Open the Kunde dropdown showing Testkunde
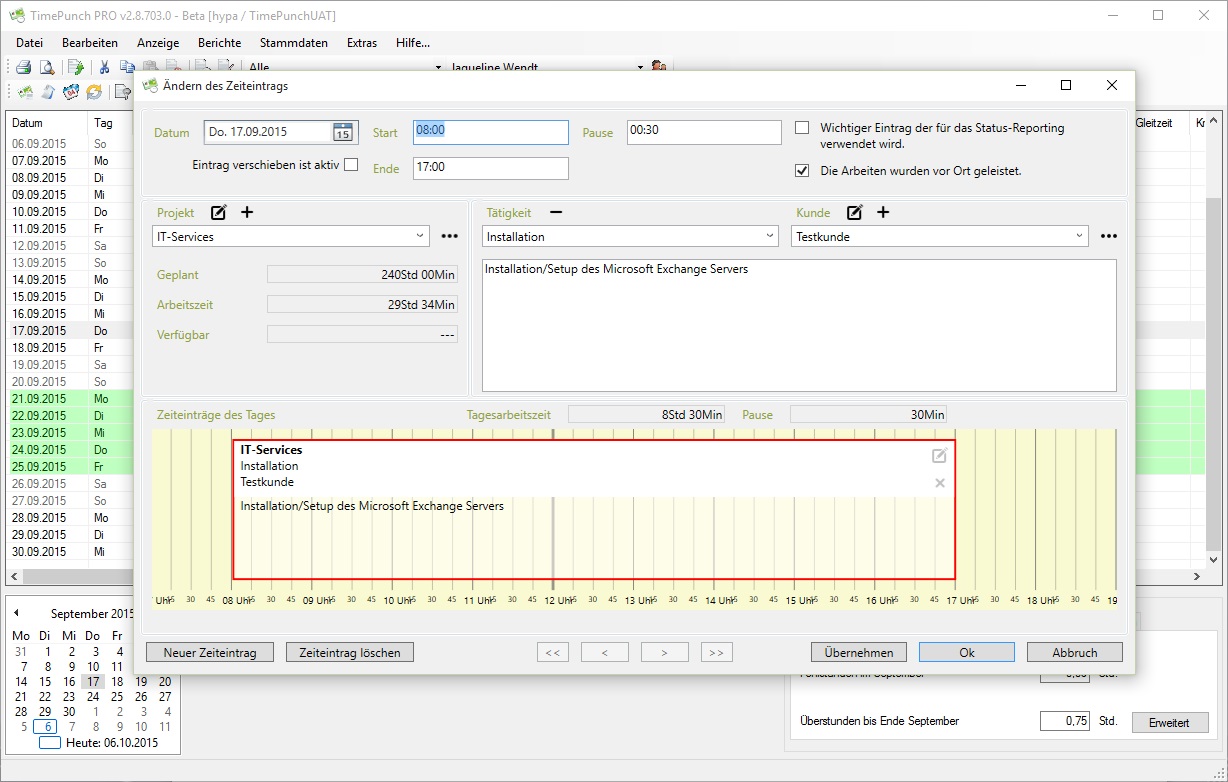This screenshot has height=782, width=1228. [1079, 237]
